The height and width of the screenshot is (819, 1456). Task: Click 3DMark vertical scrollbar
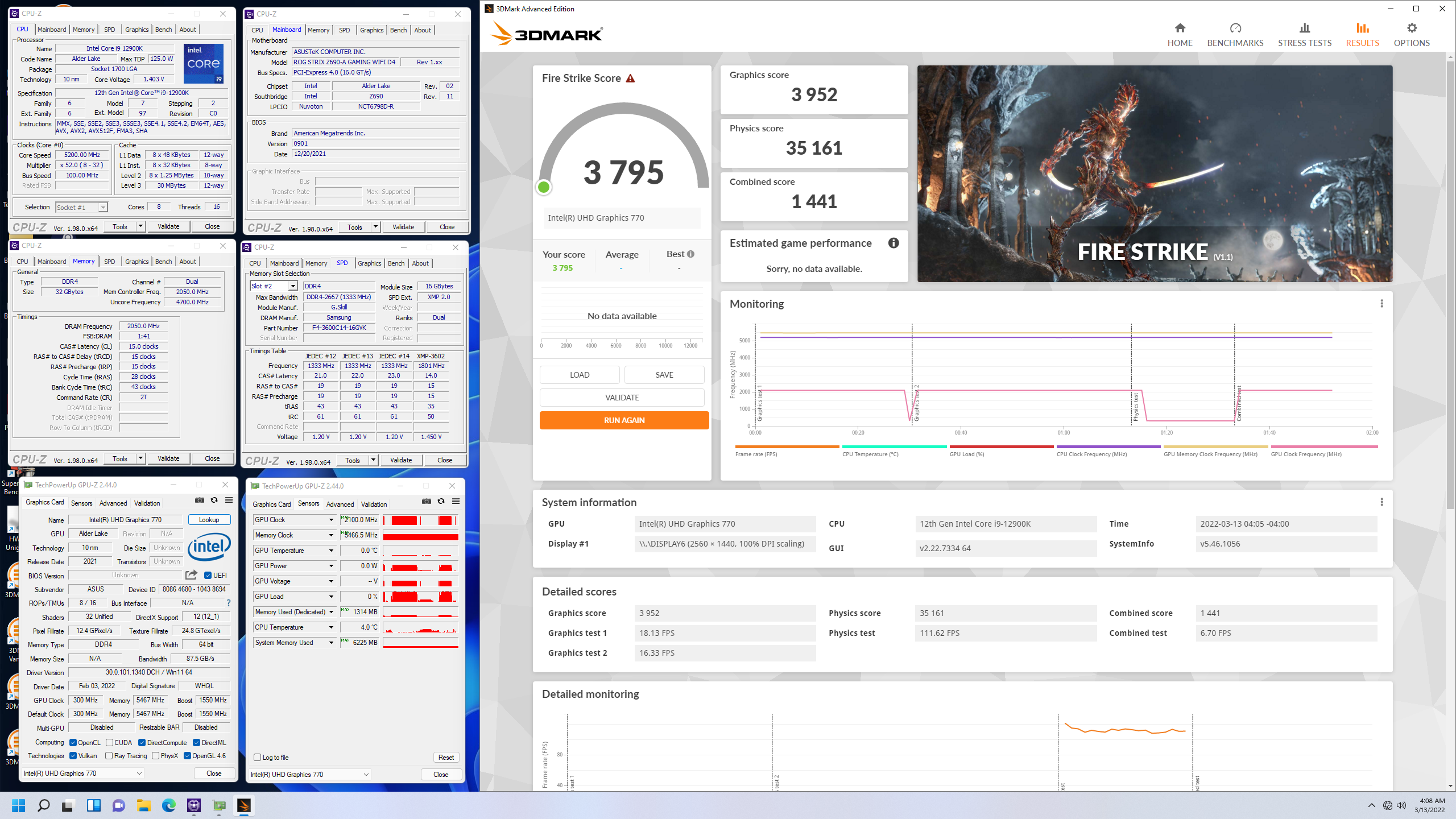(x=1451, y=284)
